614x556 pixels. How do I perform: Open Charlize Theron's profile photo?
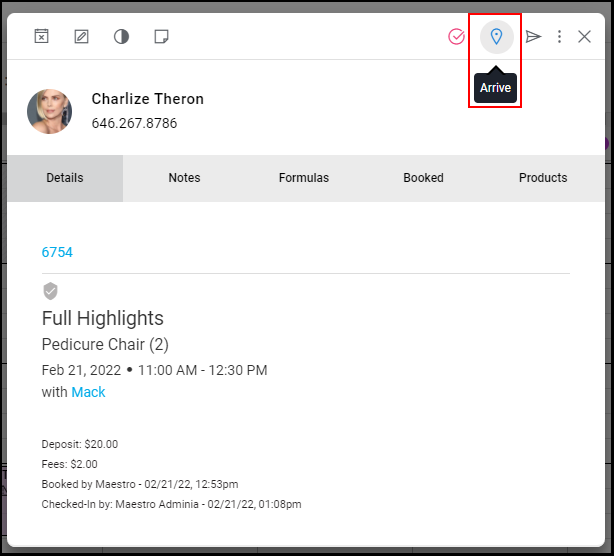click(x=49, y=112)
